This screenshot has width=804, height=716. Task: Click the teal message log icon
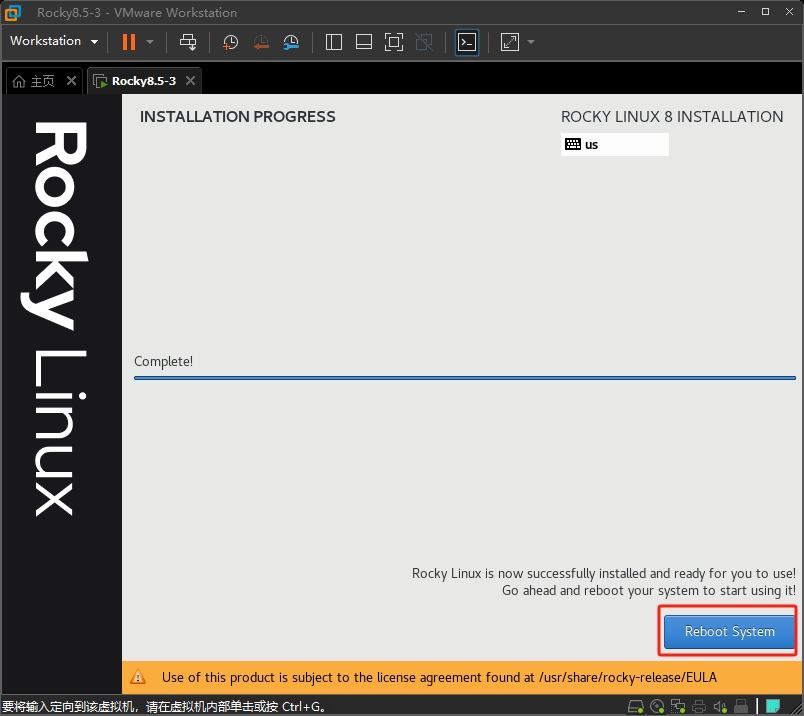773,706
